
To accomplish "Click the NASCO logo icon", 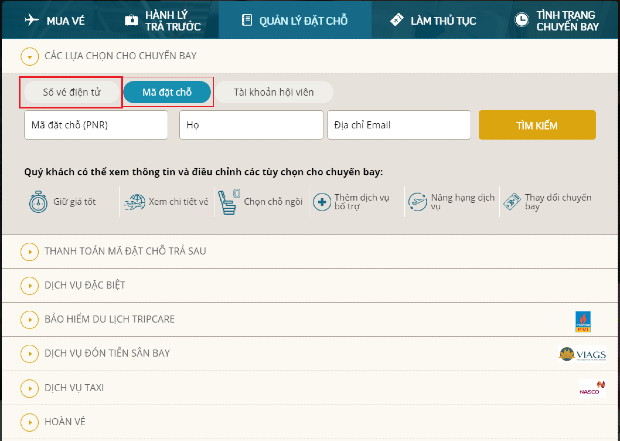I will click(x=590, y=388).
